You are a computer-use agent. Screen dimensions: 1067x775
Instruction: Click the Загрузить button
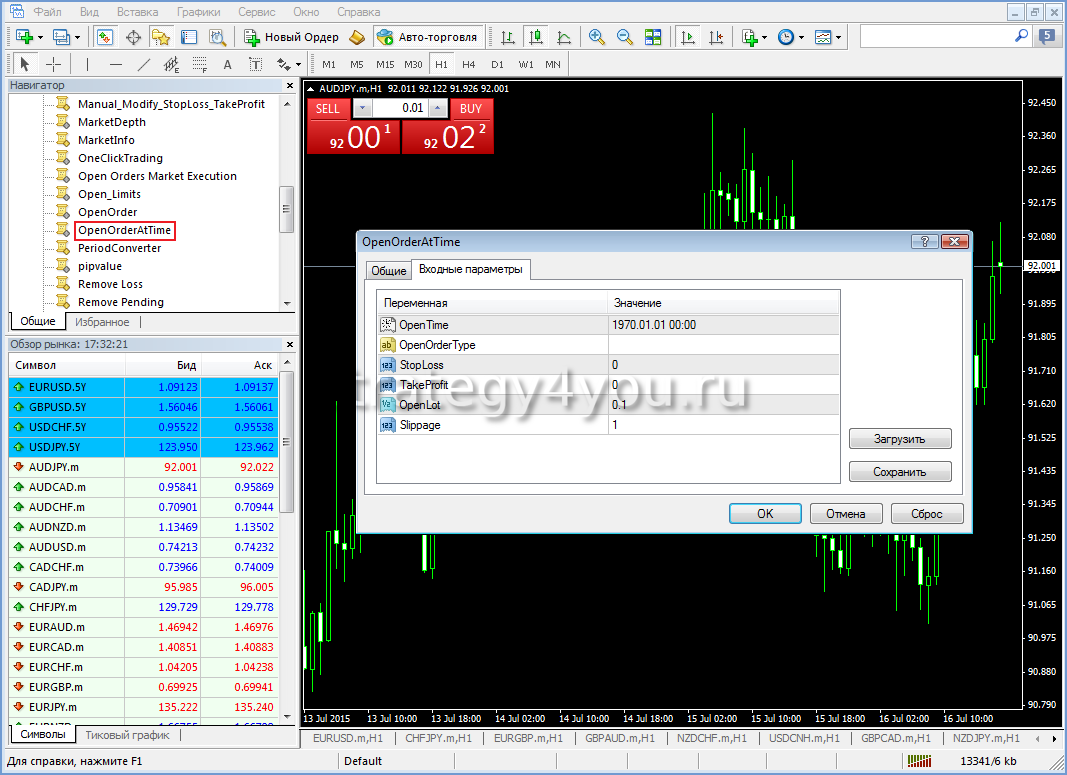[900, 439]
